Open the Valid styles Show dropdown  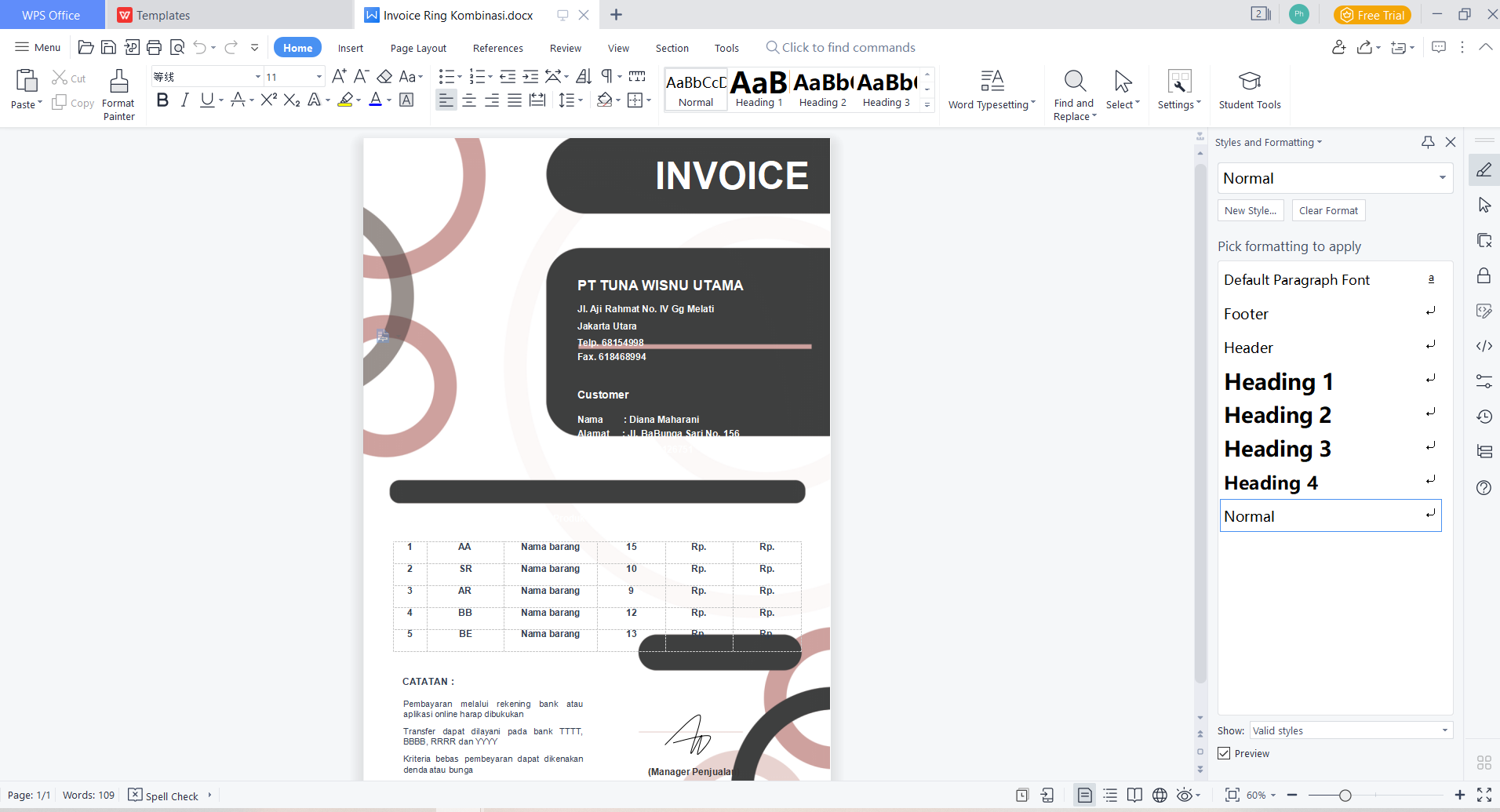click(x=1446, y=730)
